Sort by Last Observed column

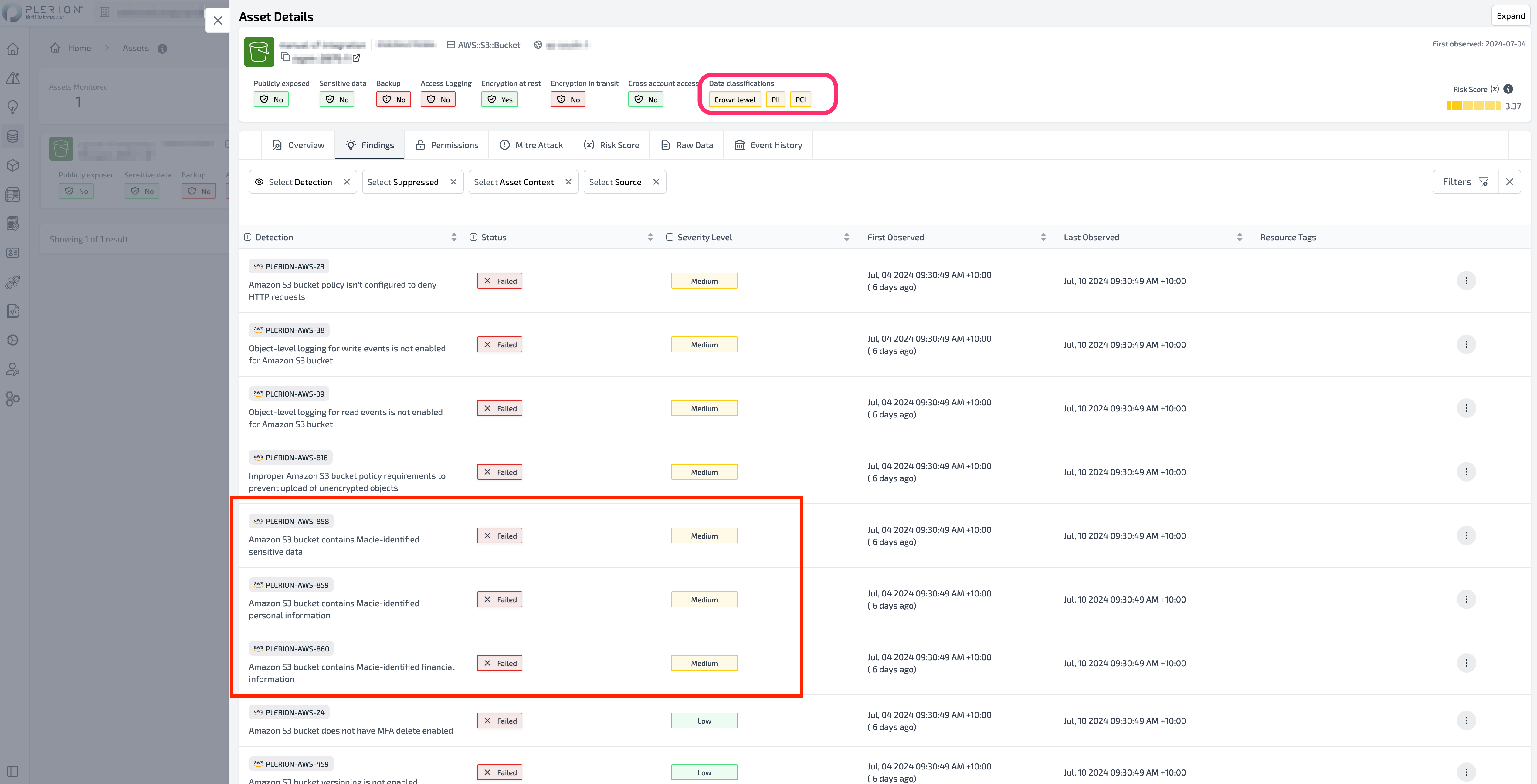click(x=1240, y=238)
